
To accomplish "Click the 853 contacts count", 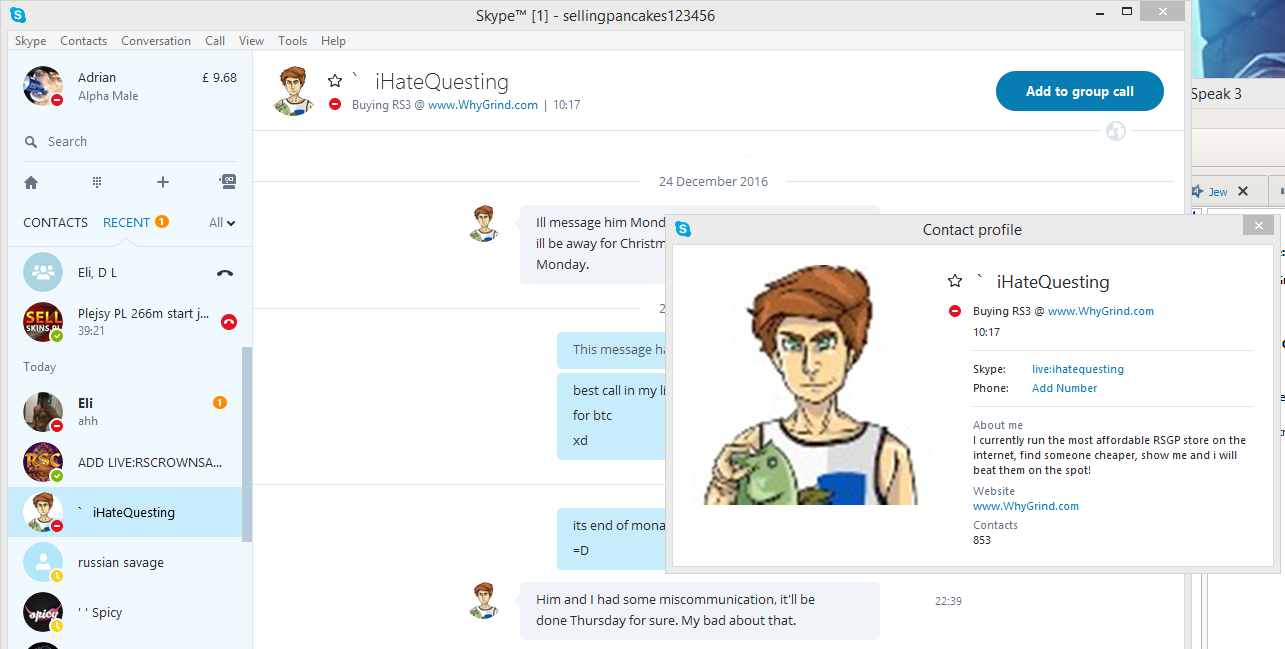I will pos(982,540).
